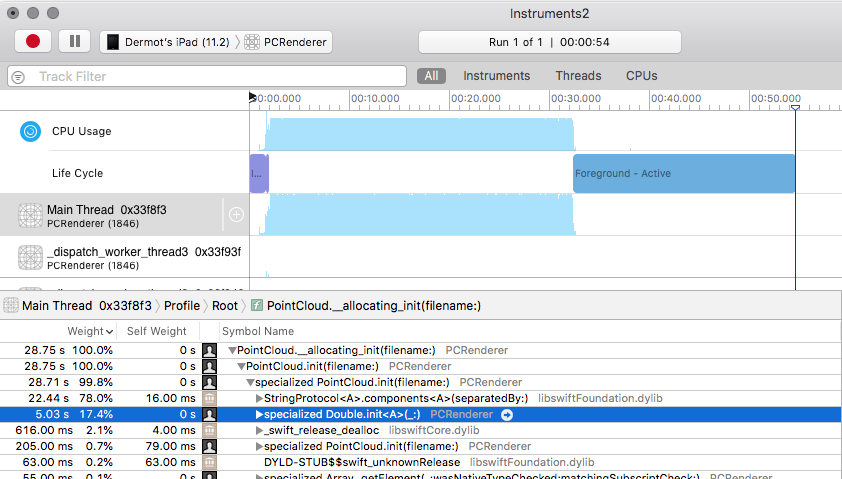The height and width of the screenshot is (479, 842).
Task: Collapse the PointCloud.__allocating_init row
Action: [232, 350]
